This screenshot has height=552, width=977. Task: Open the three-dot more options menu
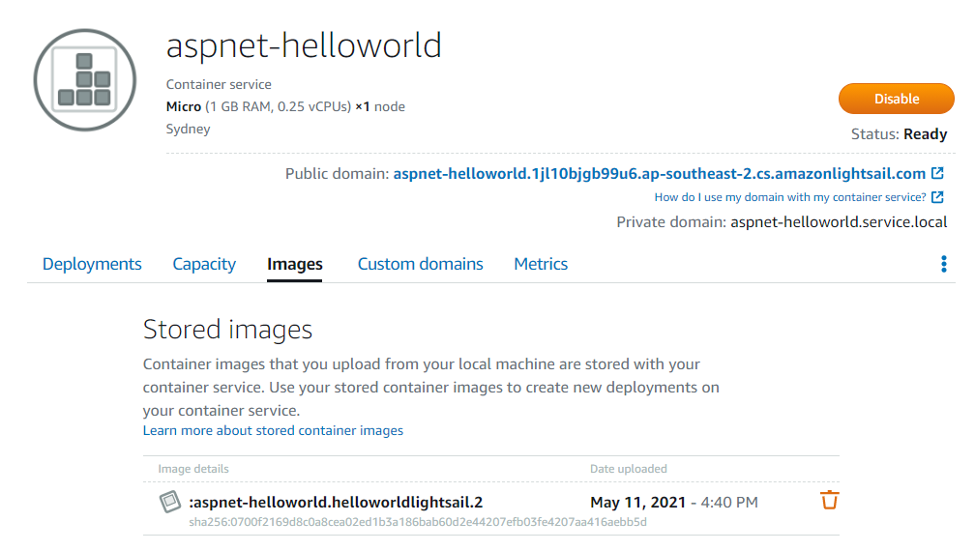point(943,264)
